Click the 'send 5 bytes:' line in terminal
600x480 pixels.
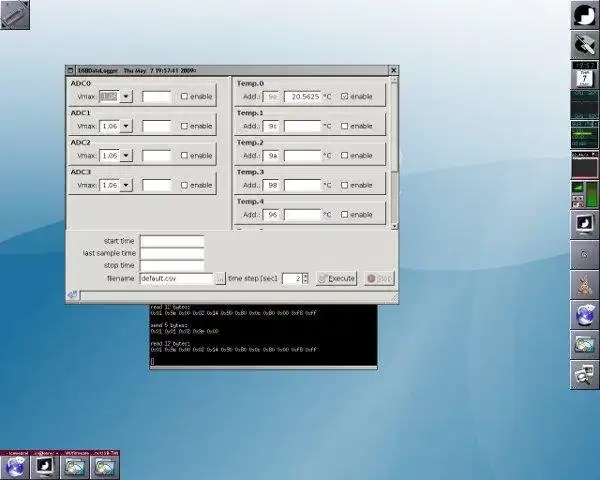[169, 325]
